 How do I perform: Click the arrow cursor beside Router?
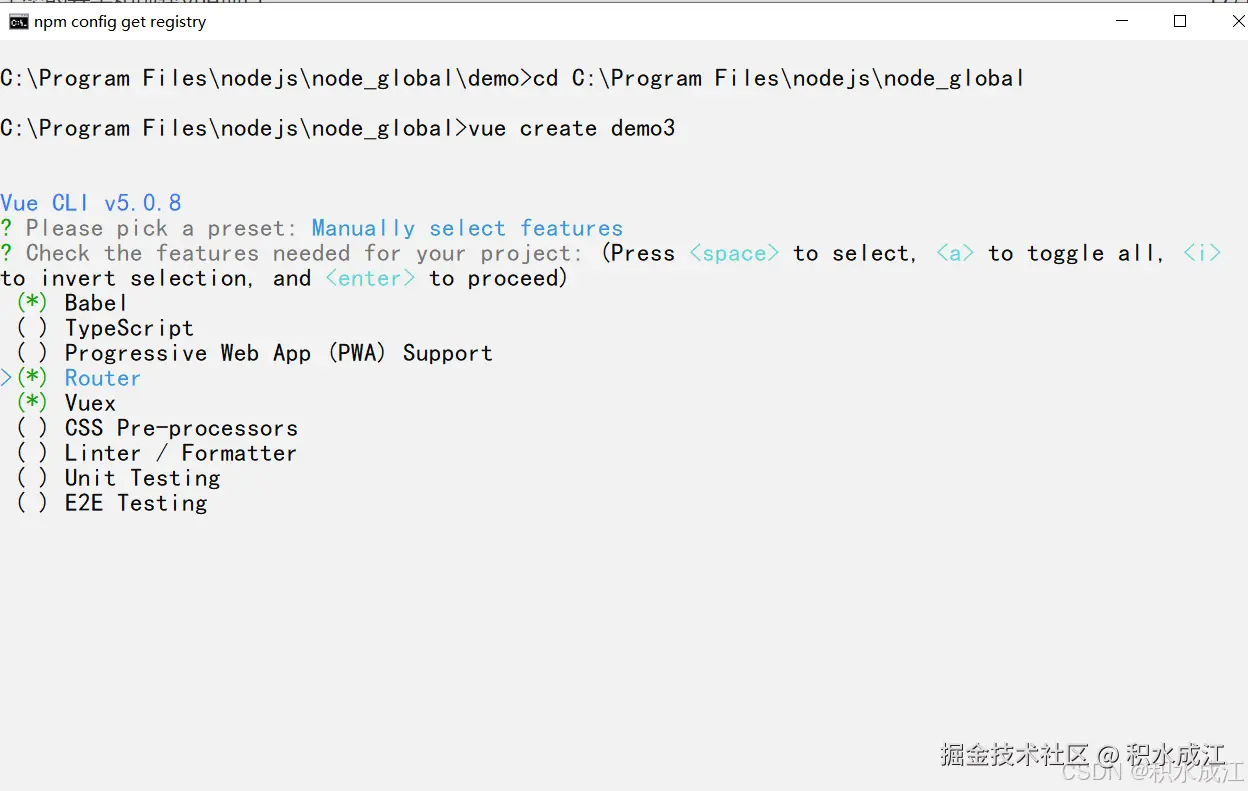(6, 378)
